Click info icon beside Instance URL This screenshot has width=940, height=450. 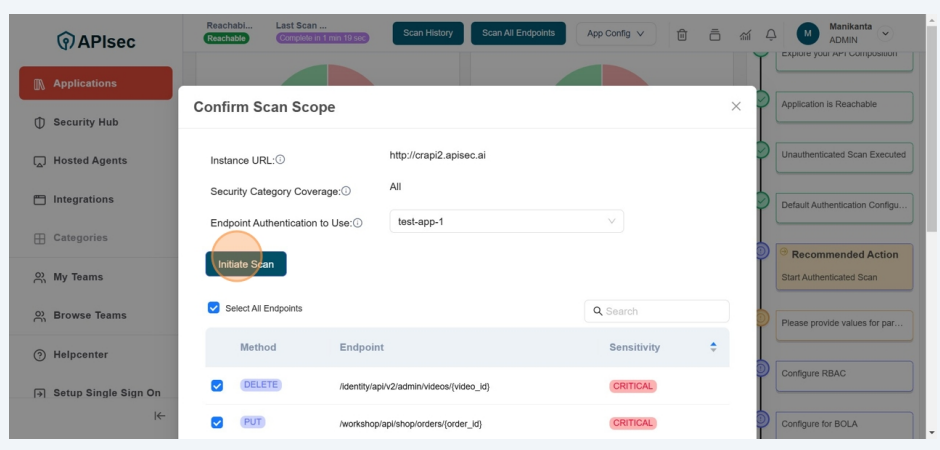[x=280, y=160]
